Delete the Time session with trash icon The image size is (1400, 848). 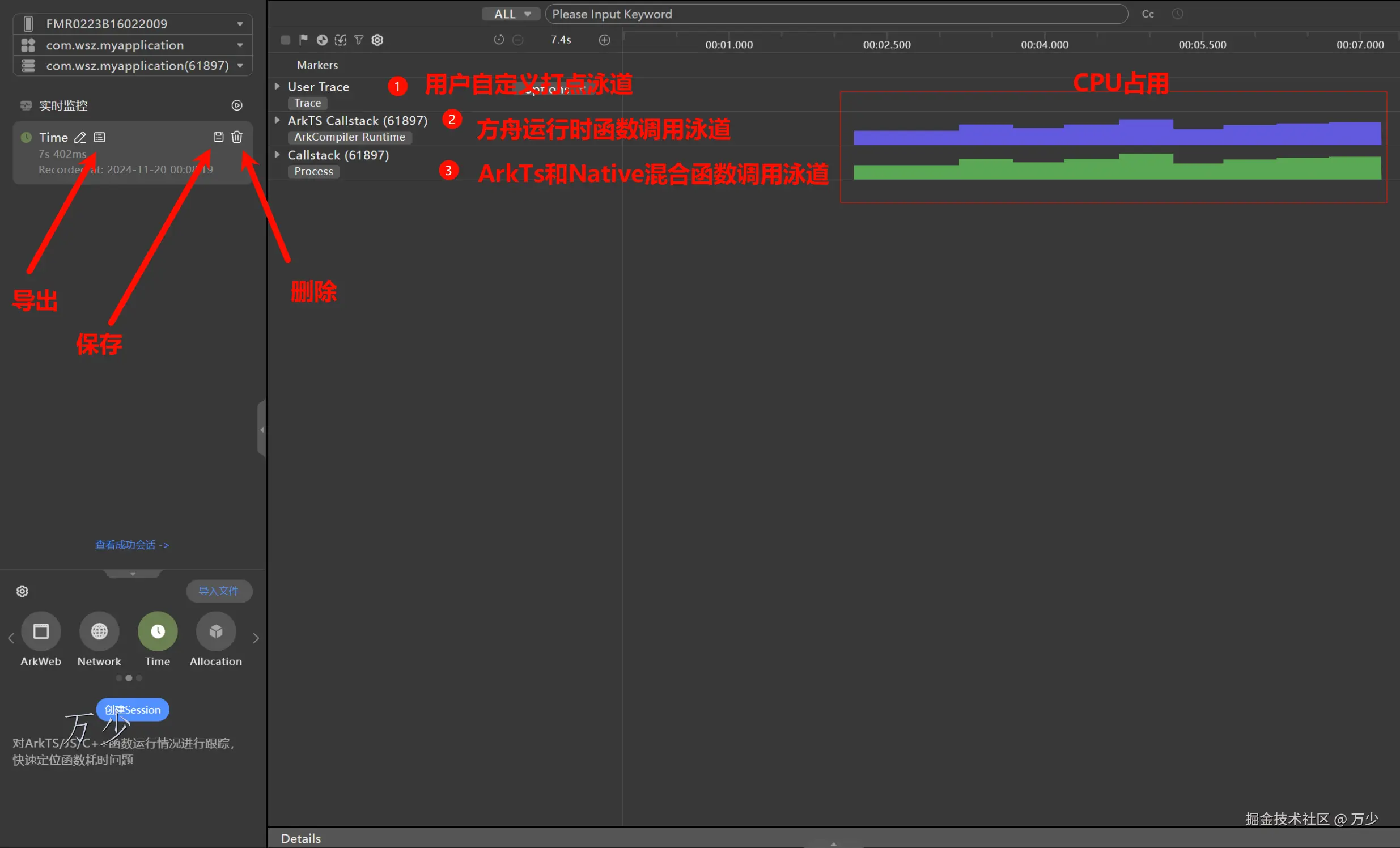coord(237,137)
